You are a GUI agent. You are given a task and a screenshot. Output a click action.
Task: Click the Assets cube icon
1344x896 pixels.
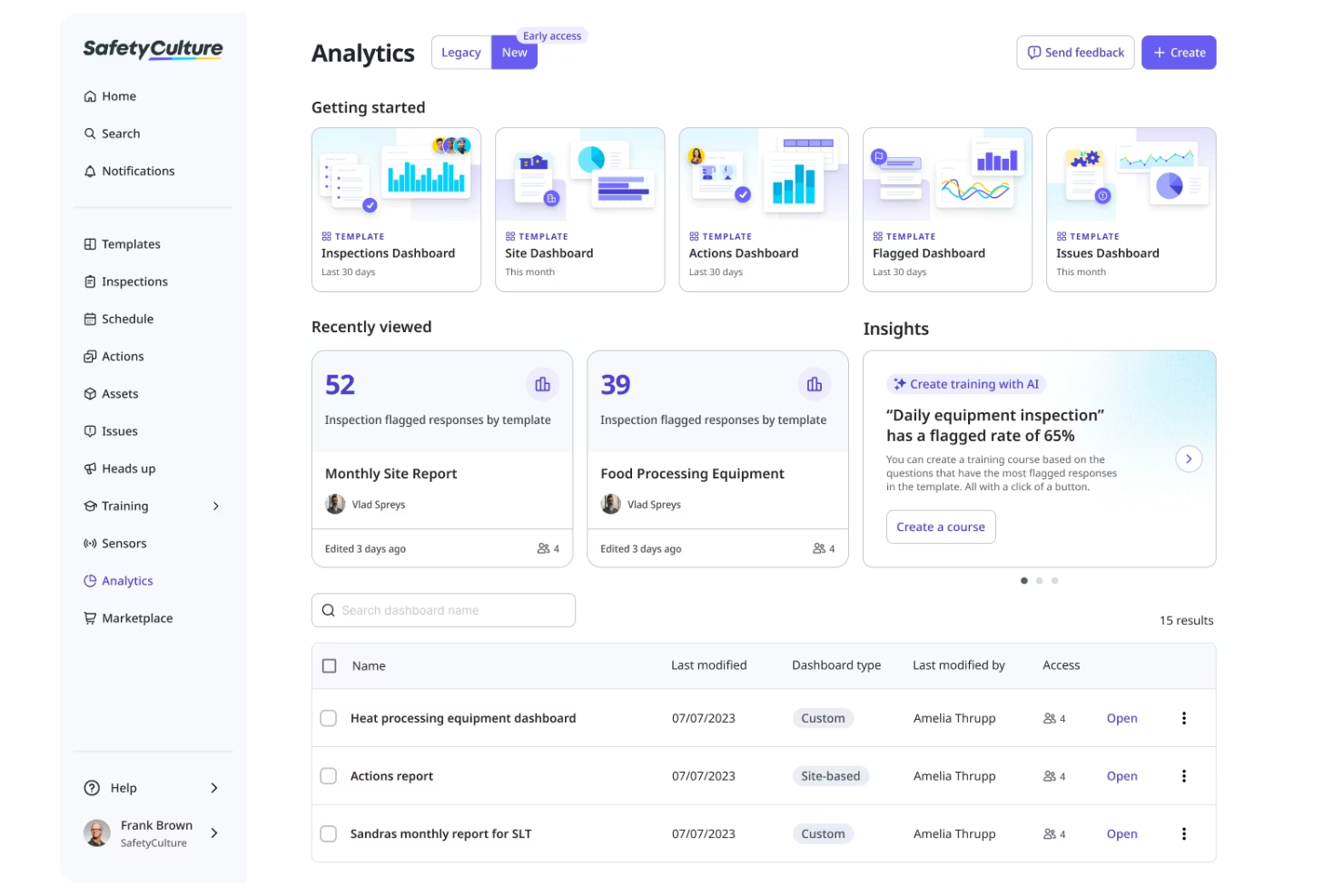(90, 394)
